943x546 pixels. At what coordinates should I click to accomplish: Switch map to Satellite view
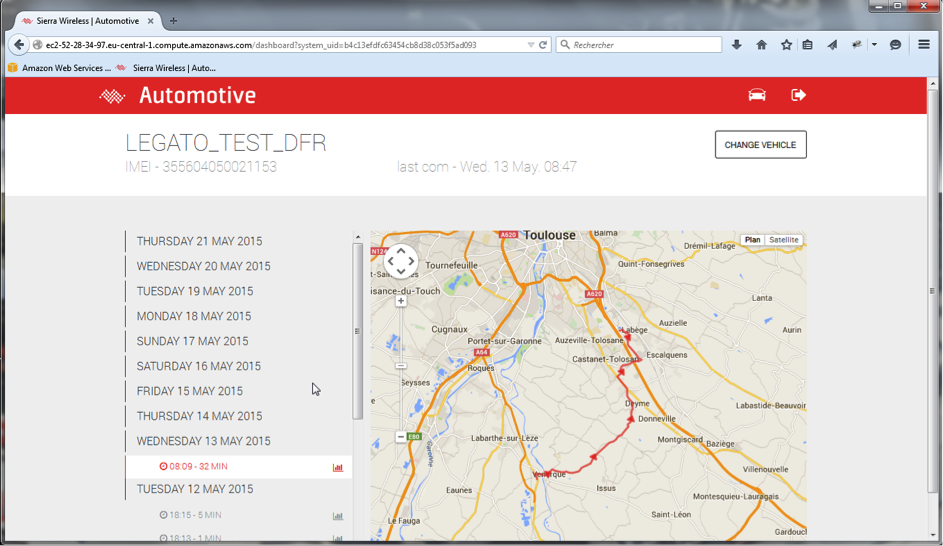click(x=784, y=239)
